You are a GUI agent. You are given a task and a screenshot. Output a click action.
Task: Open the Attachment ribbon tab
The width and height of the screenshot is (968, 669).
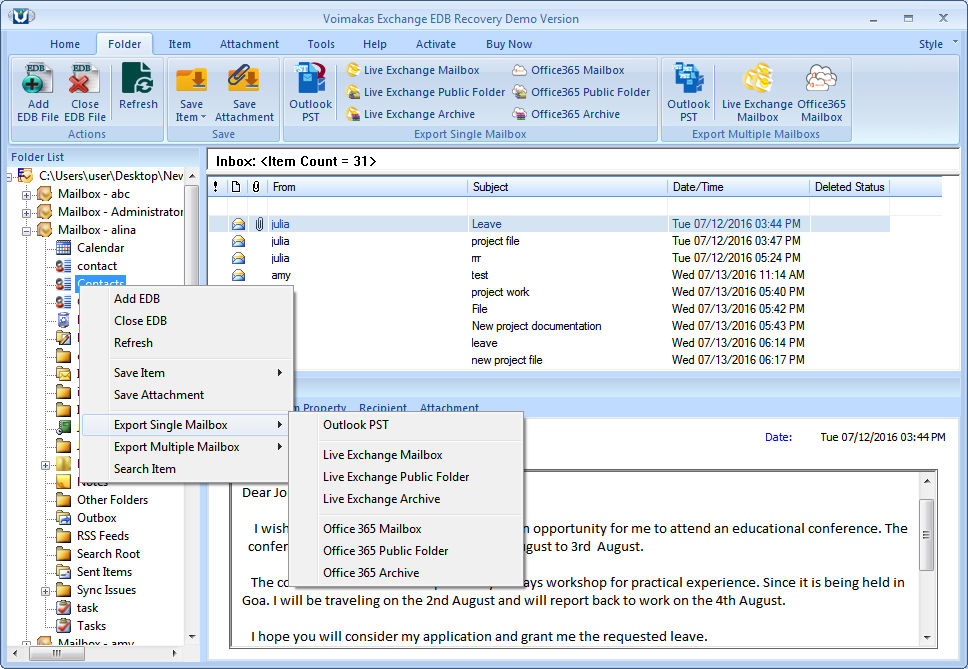[x=249, y=44]
